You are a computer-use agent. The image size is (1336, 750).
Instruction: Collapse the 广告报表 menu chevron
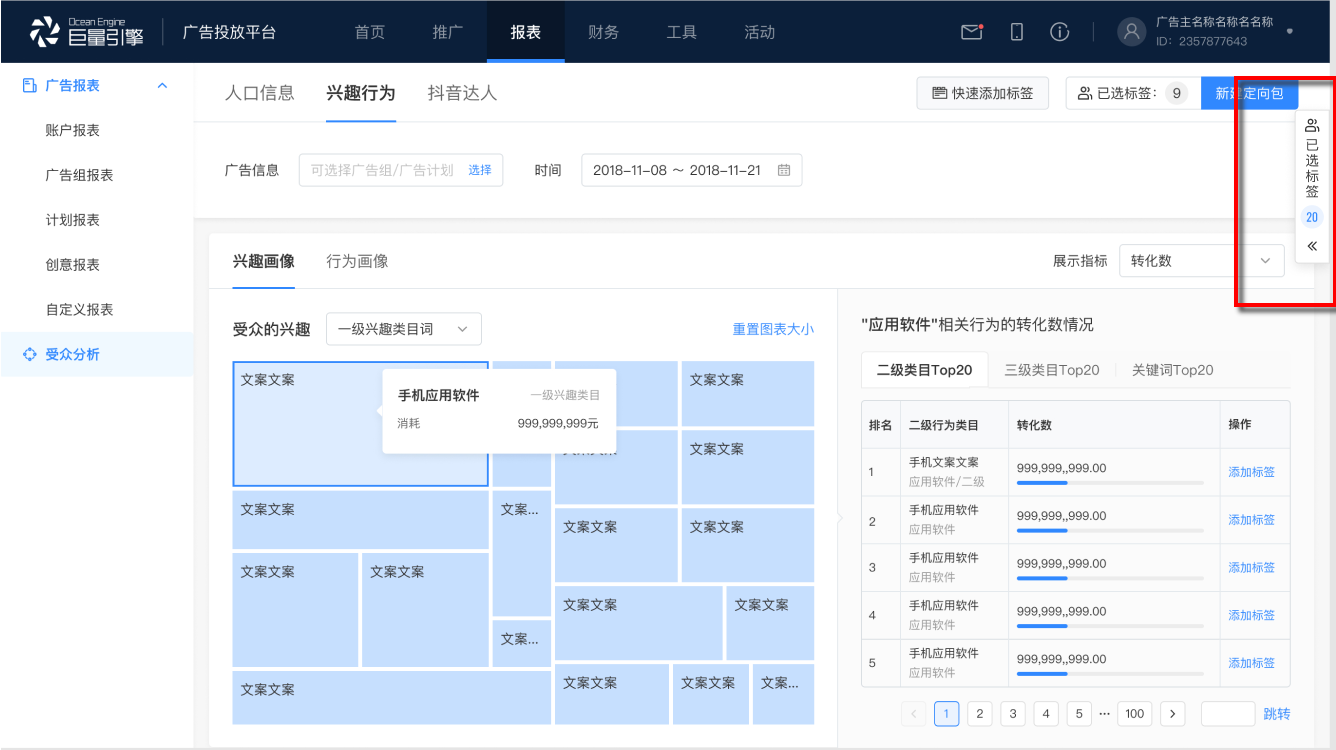click(162, 86)
